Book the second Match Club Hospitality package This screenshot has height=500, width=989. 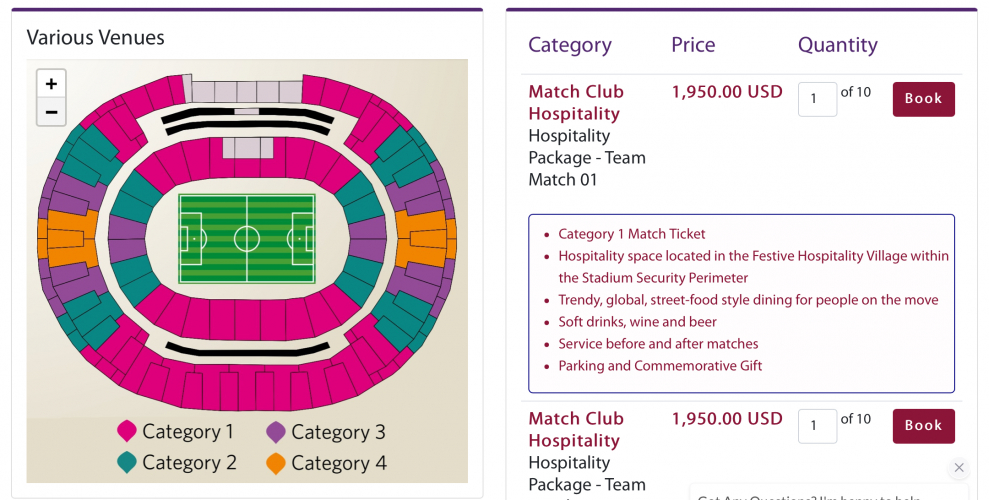[x=923, y=426]
